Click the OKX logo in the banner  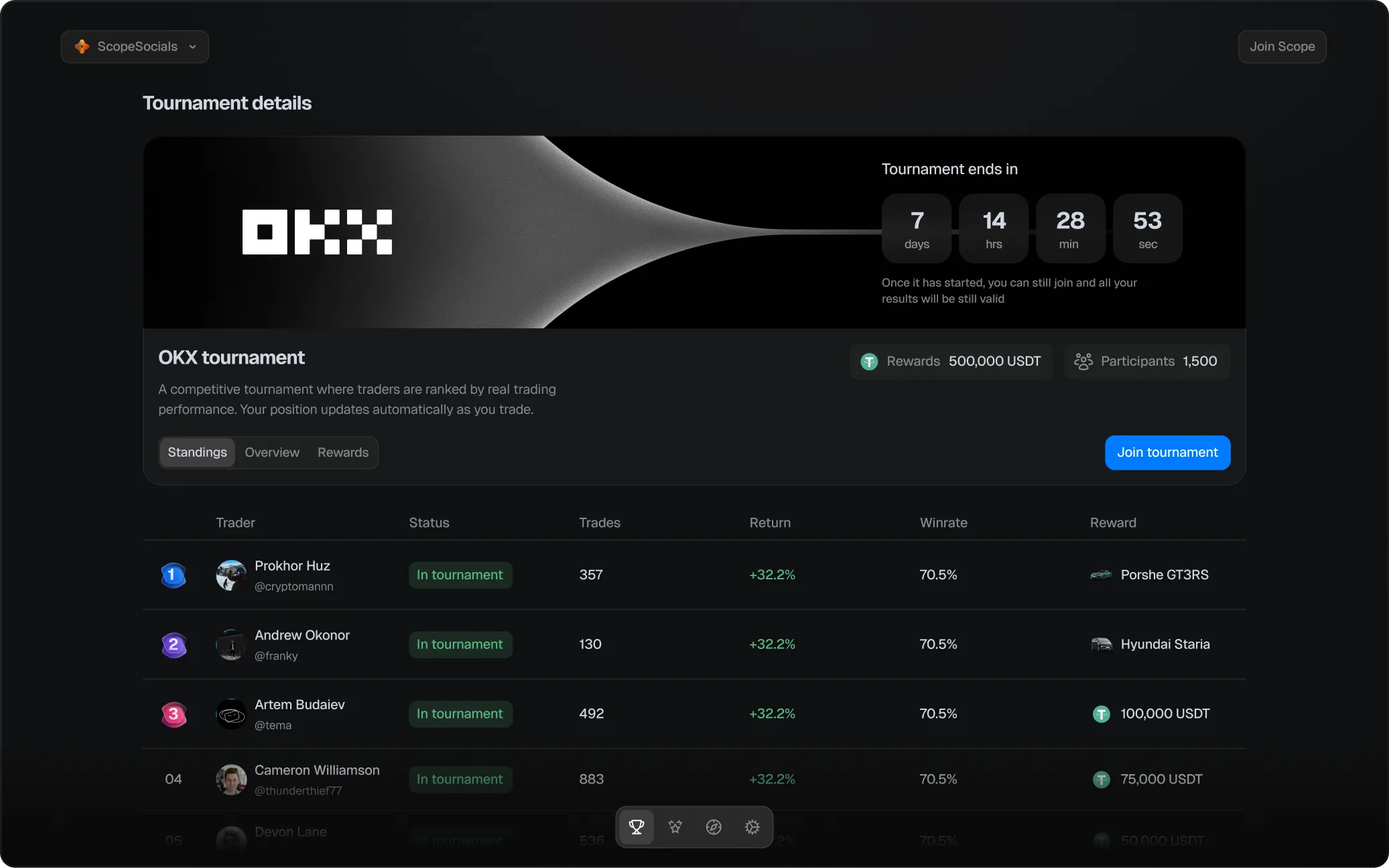click(317, 232)
